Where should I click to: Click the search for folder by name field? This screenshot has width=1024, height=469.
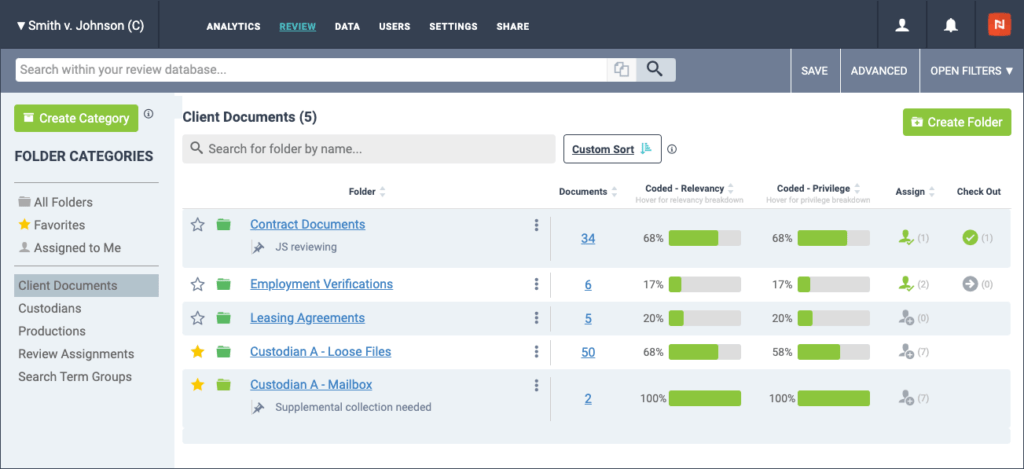[368, 149]
